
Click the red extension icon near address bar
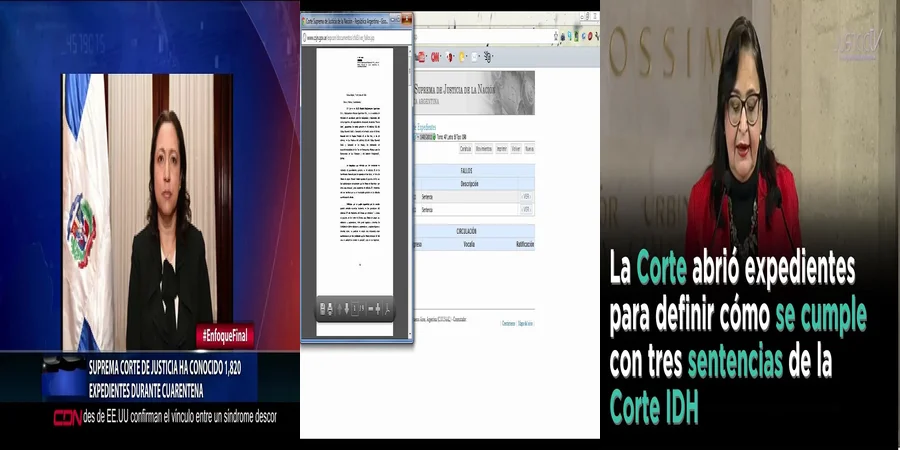pos(590,36)
